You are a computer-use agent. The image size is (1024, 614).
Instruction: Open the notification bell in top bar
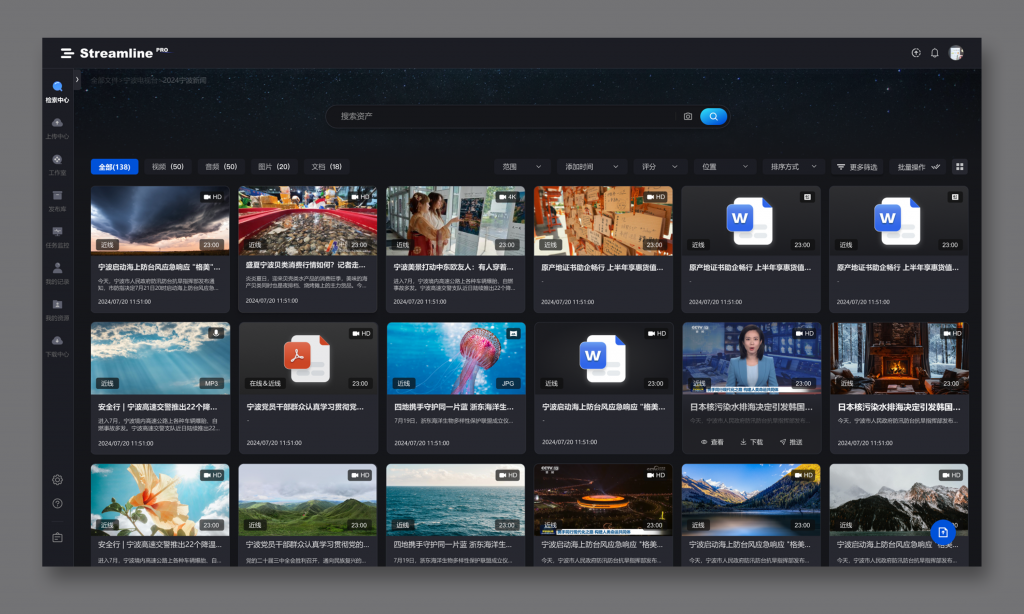pyautogui.click(x=935, y=53)
